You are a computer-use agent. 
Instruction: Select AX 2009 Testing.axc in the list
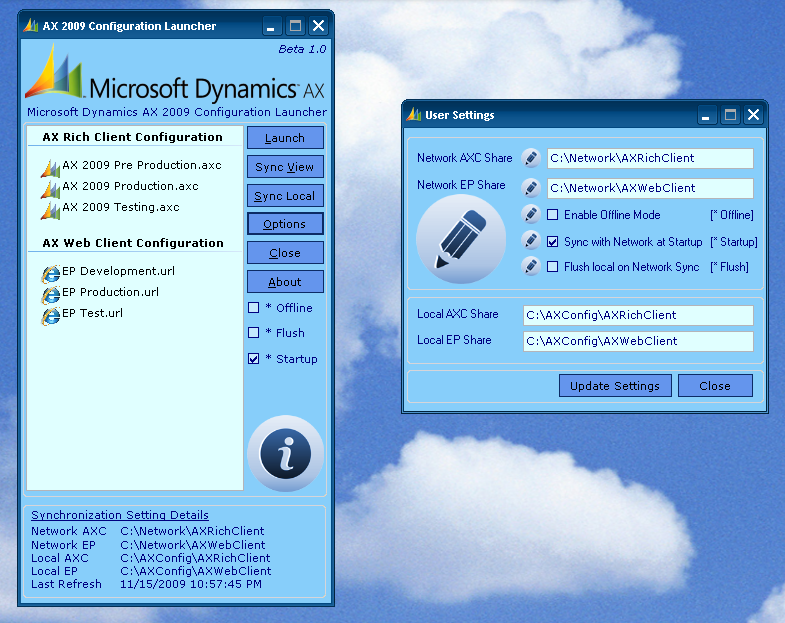point(121,207)
